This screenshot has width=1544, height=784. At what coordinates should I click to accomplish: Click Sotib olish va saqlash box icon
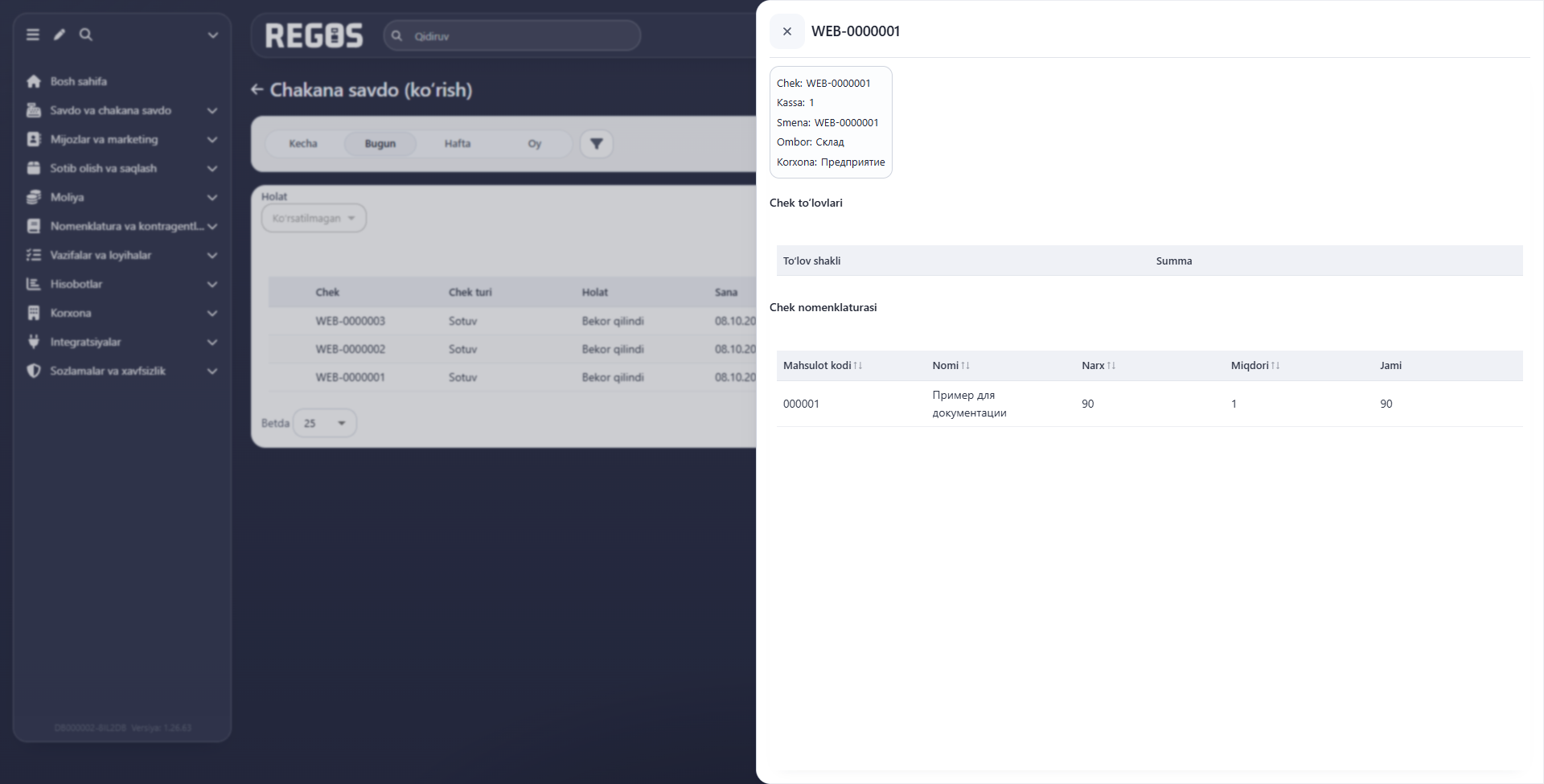34,168
